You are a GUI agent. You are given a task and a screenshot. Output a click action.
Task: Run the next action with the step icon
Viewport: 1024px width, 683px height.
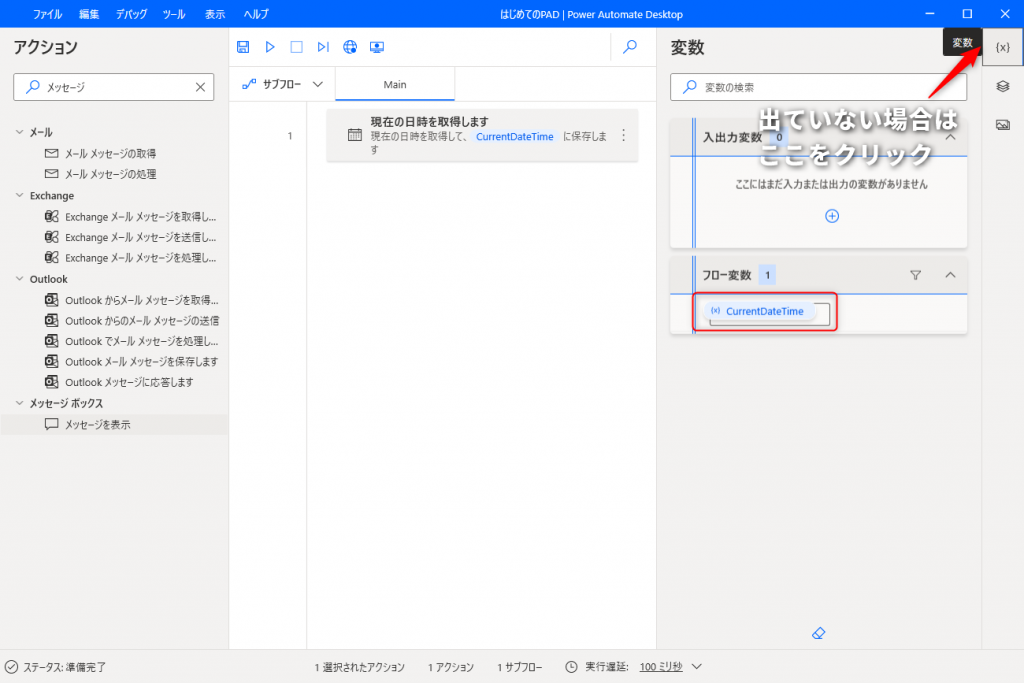323,47
